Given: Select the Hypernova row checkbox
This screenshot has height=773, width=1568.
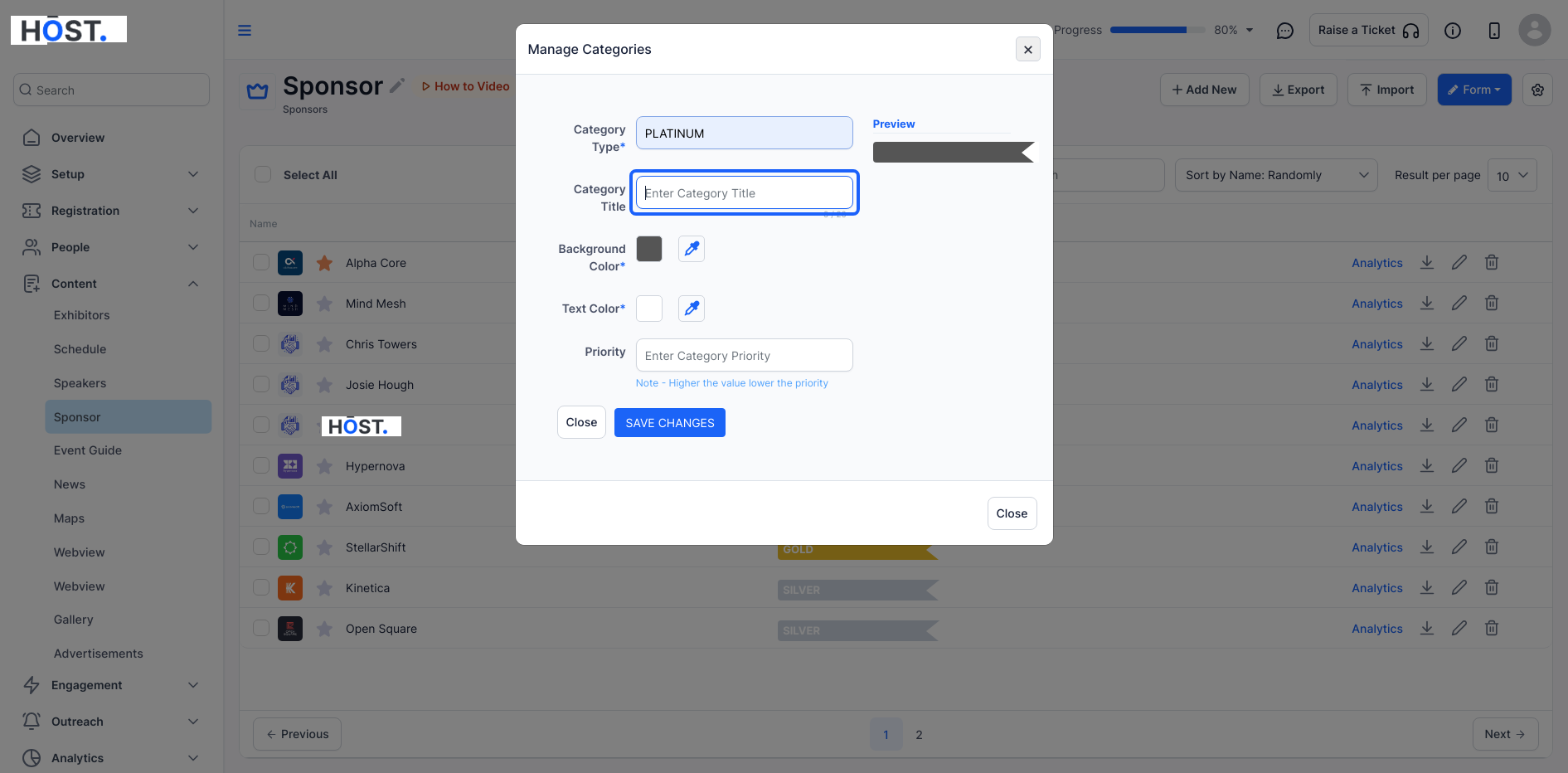Looking at the screenshot, I should click(x=261, y=466).
